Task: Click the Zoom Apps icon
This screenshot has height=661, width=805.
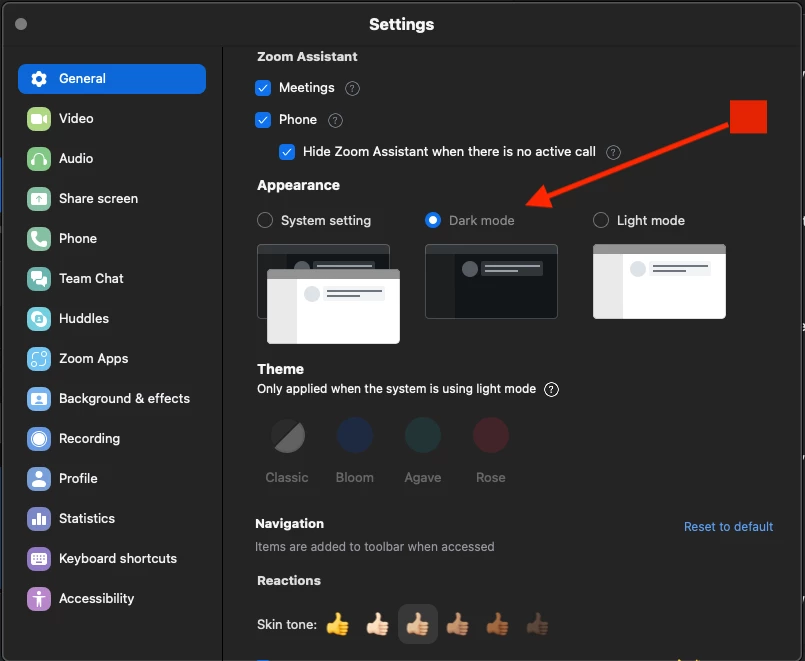Action: [x=39, y=359]
